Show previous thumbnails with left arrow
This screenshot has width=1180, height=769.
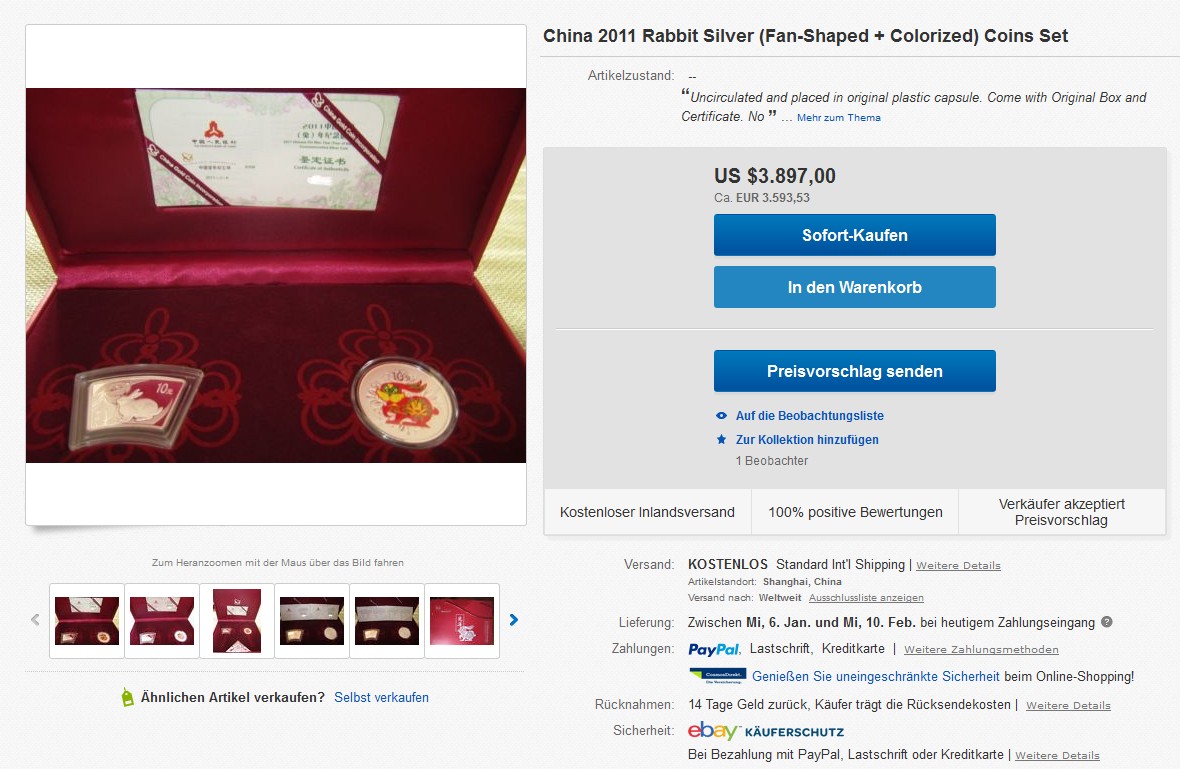point(35,620)
